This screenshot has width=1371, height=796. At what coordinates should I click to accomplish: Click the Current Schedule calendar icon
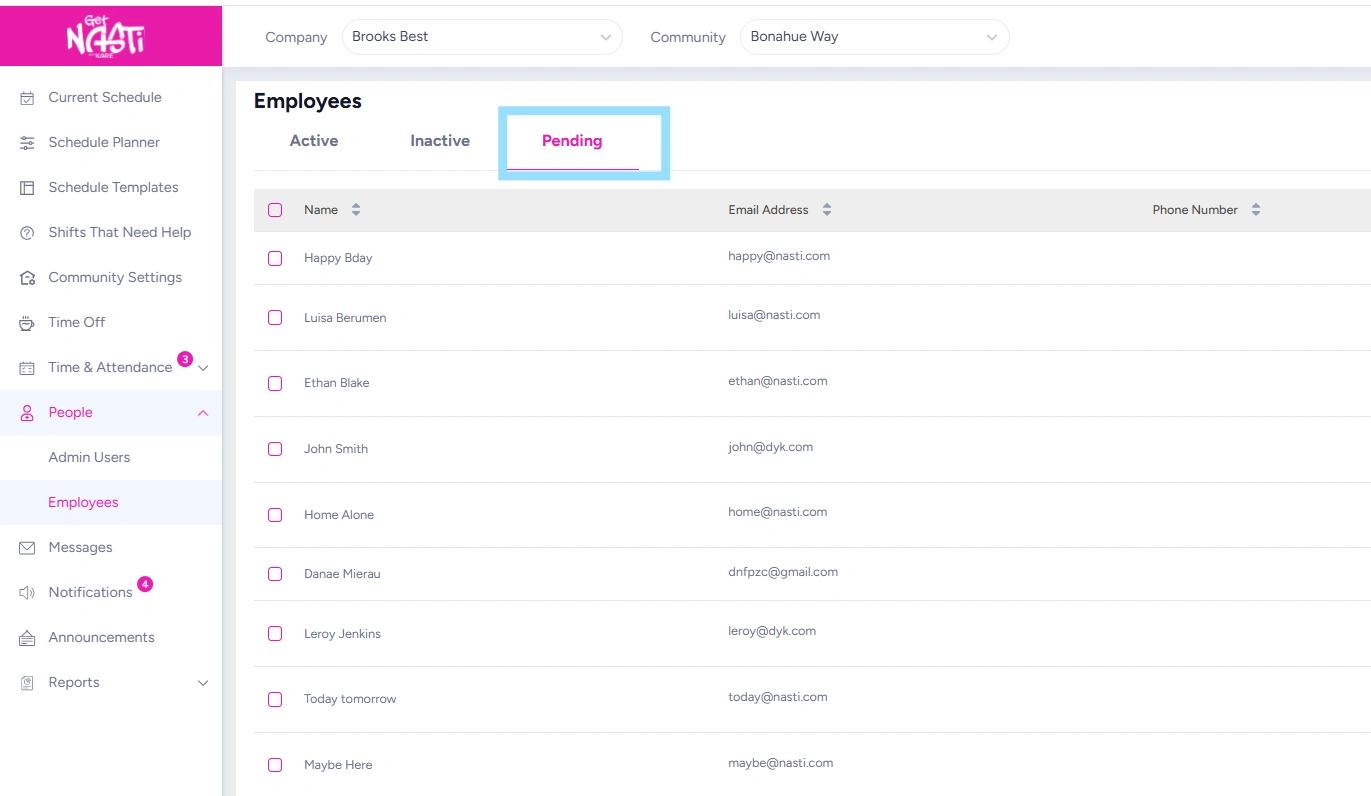pyautogui.click(x=27, y=98)
